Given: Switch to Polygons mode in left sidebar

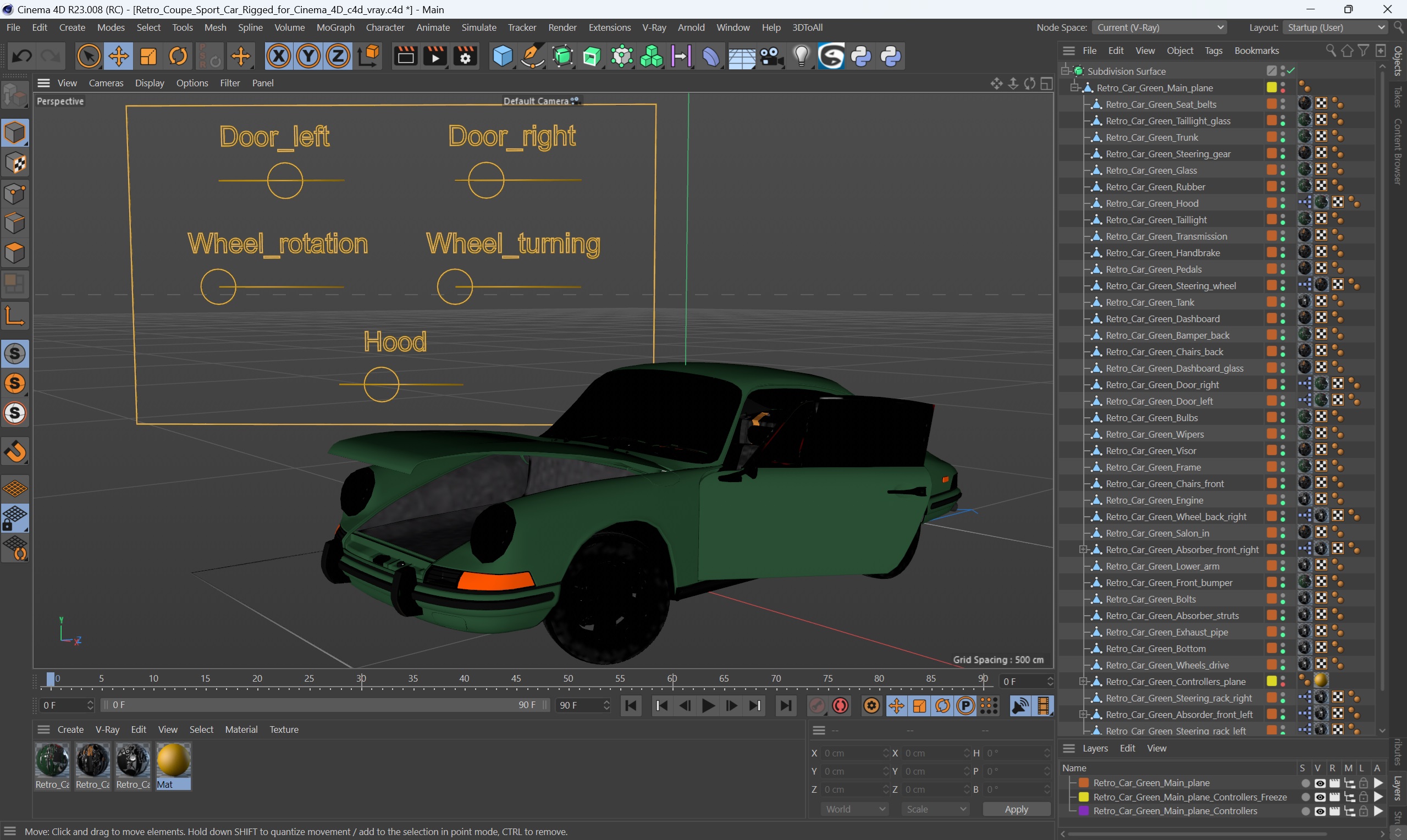Looking at the screenshot, I should tap(15, 253).
